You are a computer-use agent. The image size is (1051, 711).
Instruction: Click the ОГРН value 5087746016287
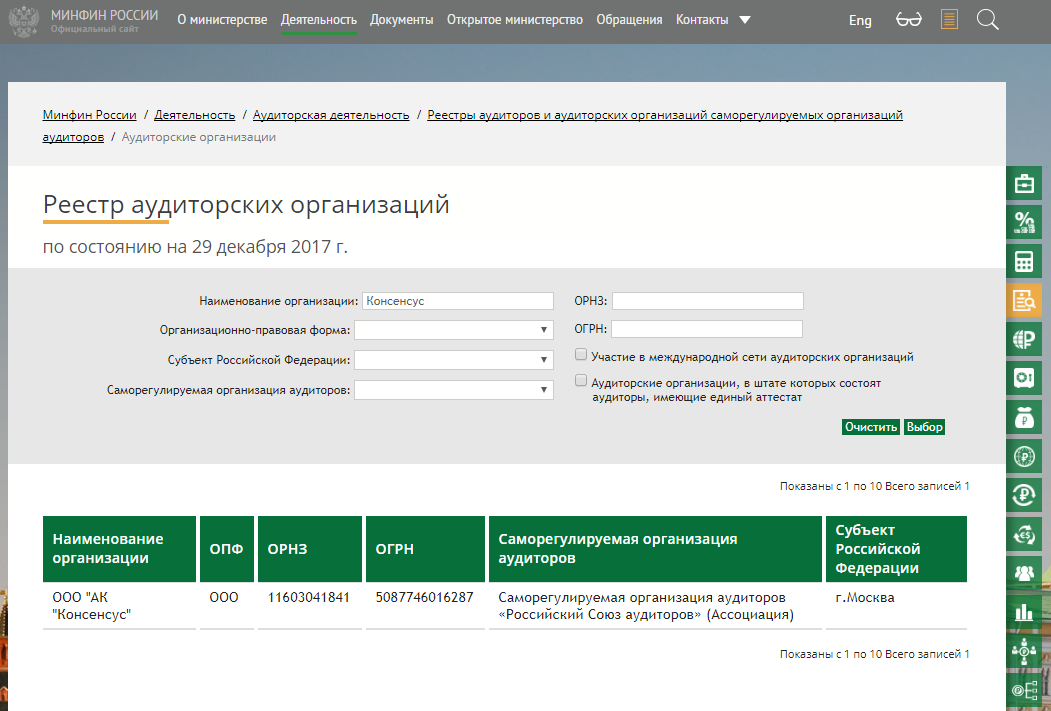(x=424, y=597)
